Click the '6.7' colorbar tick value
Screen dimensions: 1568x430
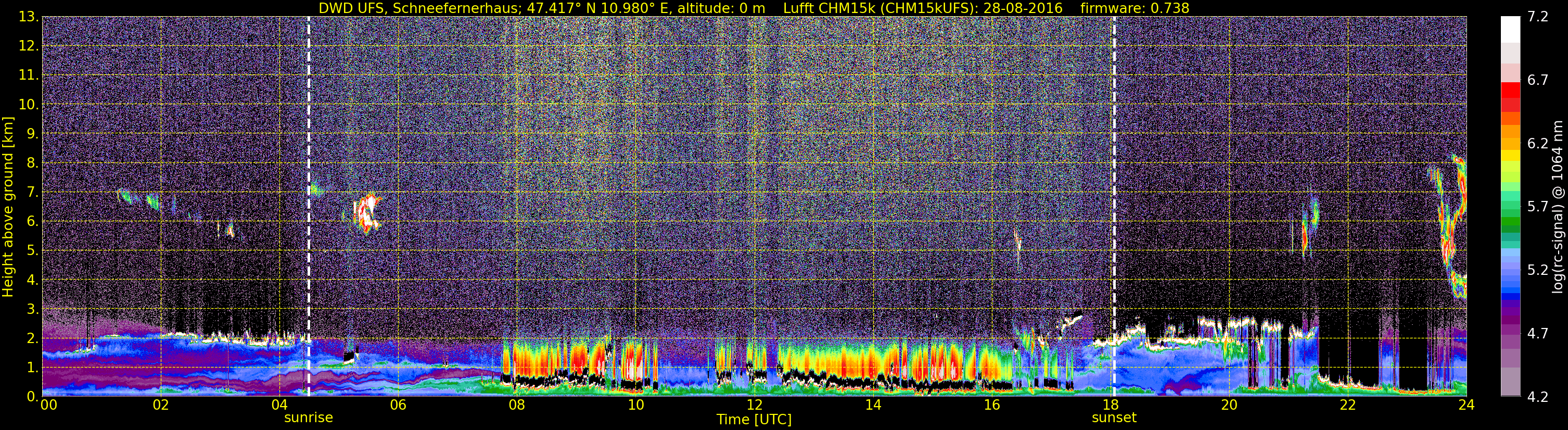[1538, 80]
